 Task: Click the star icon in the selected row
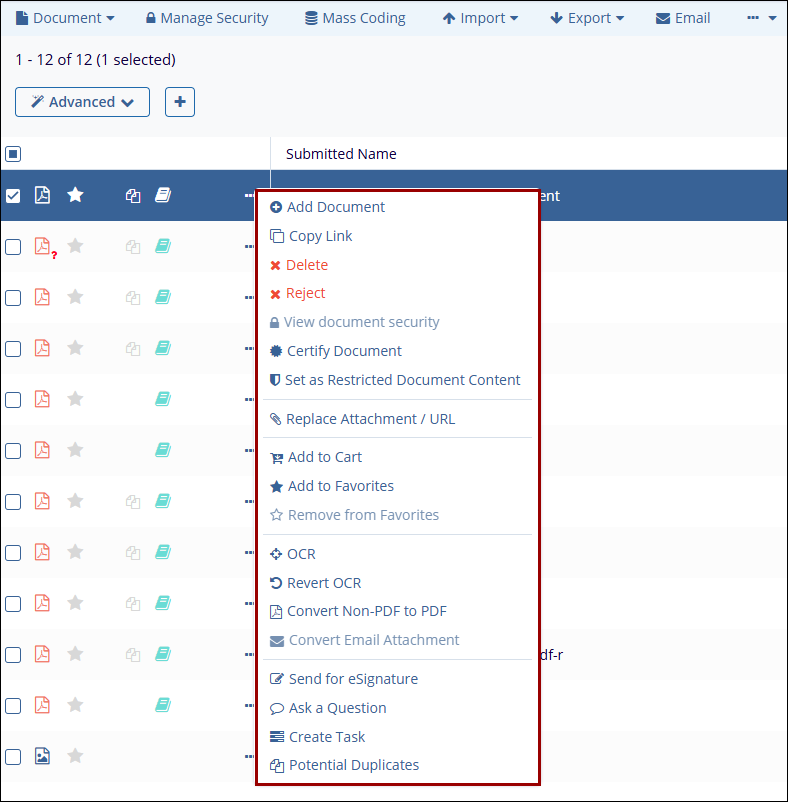[x=75, y=196]
